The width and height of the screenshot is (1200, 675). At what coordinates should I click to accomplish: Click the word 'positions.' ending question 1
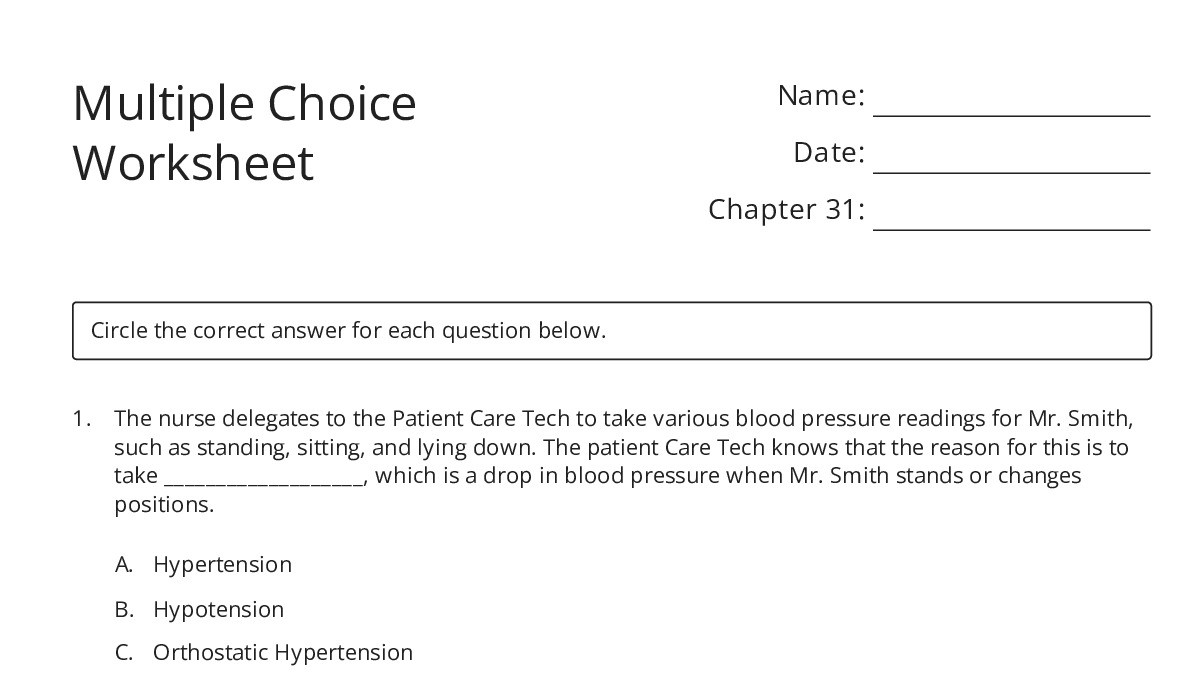pos(164,505)
